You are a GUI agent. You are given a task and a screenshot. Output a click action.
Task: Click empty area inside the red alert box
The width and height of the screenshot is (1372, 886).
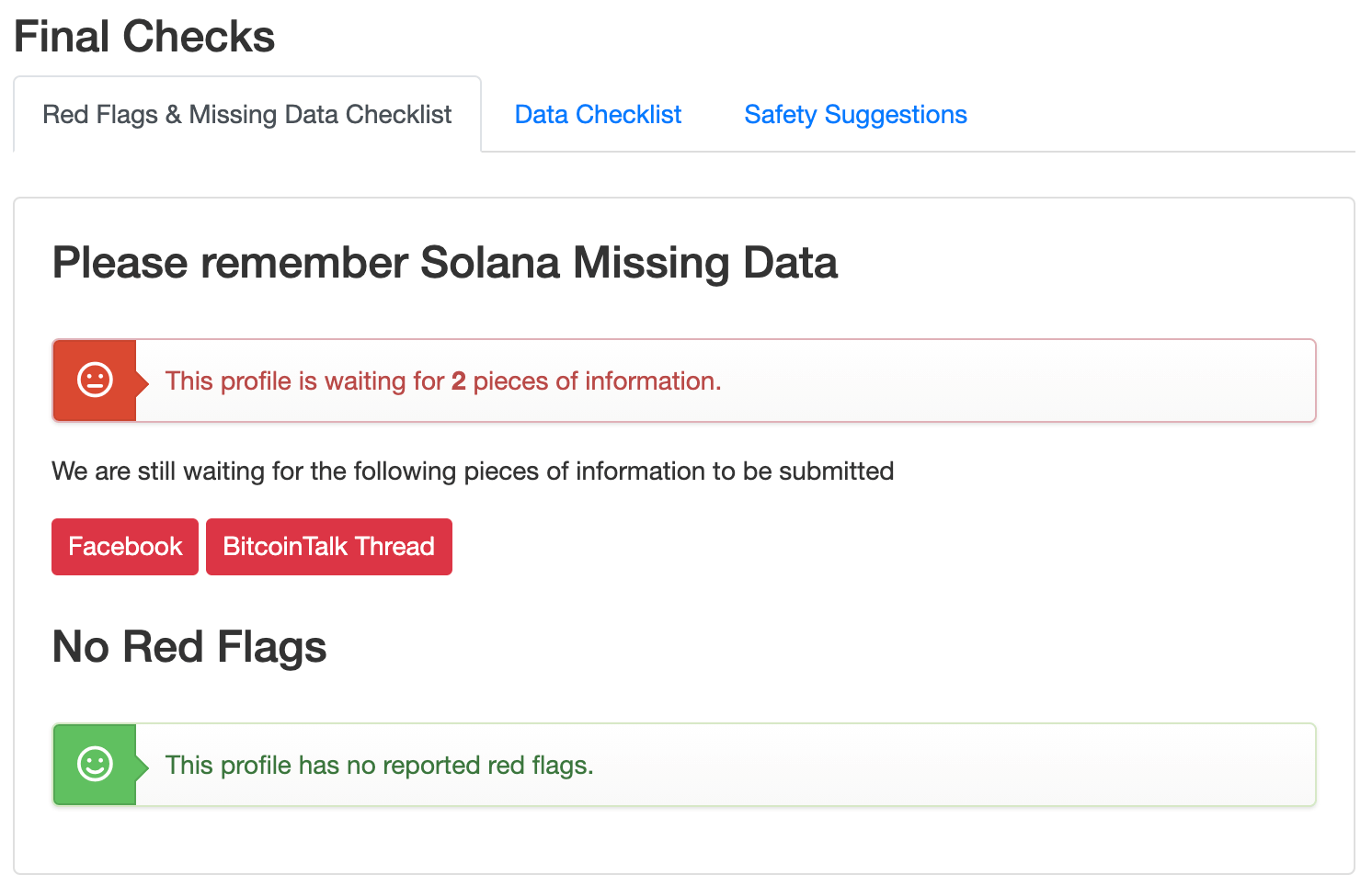[1012, 381]
